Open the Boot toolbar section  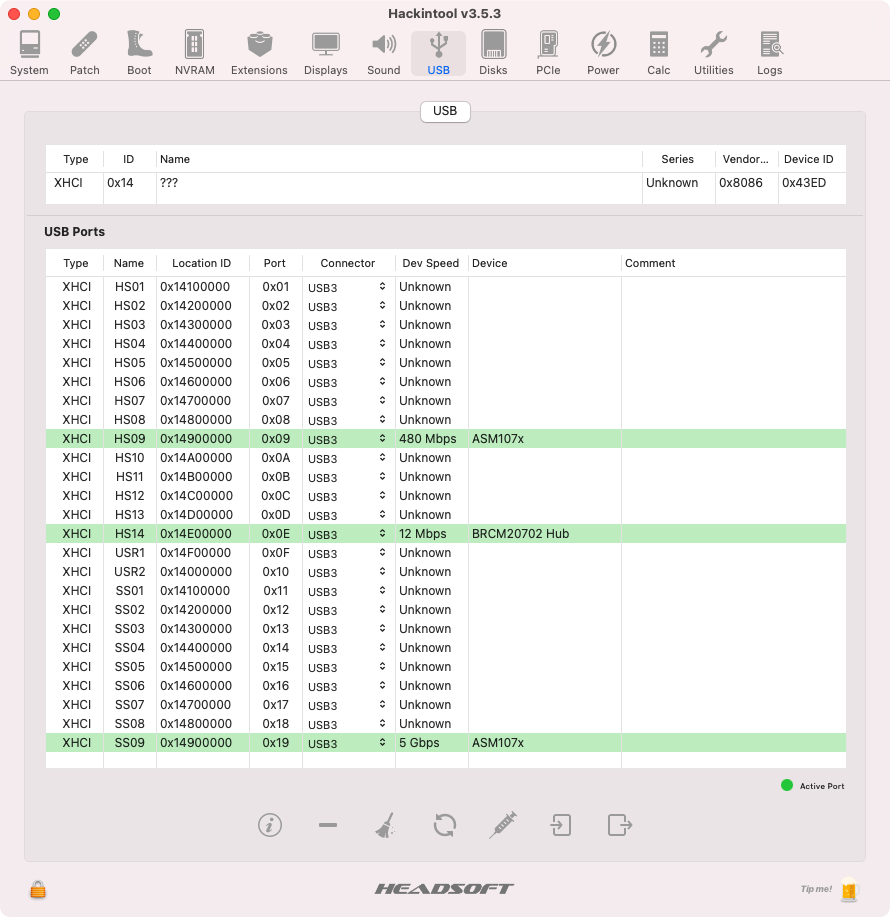[139, 53]
